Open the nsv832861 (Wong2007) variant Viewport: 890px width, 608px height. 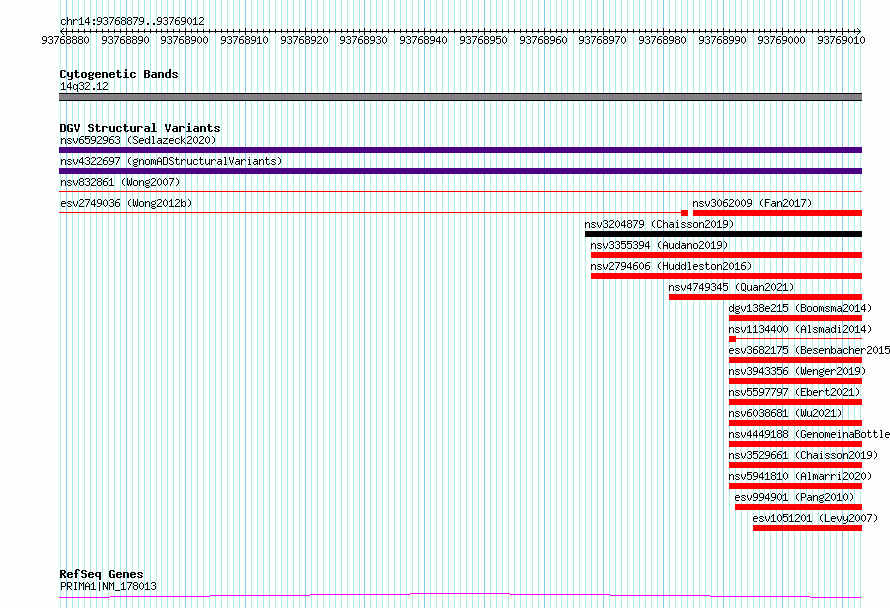pyautogui.click(x=120, y=182)
